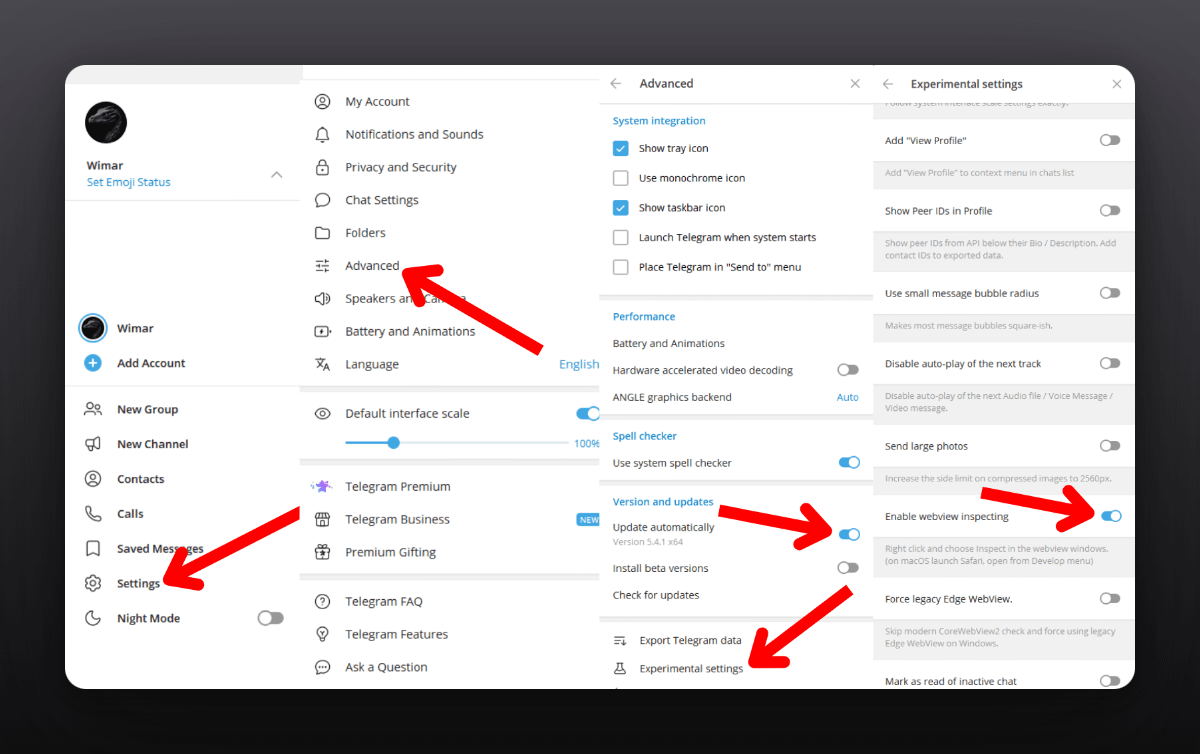Click the Folders folder icon
This screenshot has width=1200, height=754.
point(322,233)
